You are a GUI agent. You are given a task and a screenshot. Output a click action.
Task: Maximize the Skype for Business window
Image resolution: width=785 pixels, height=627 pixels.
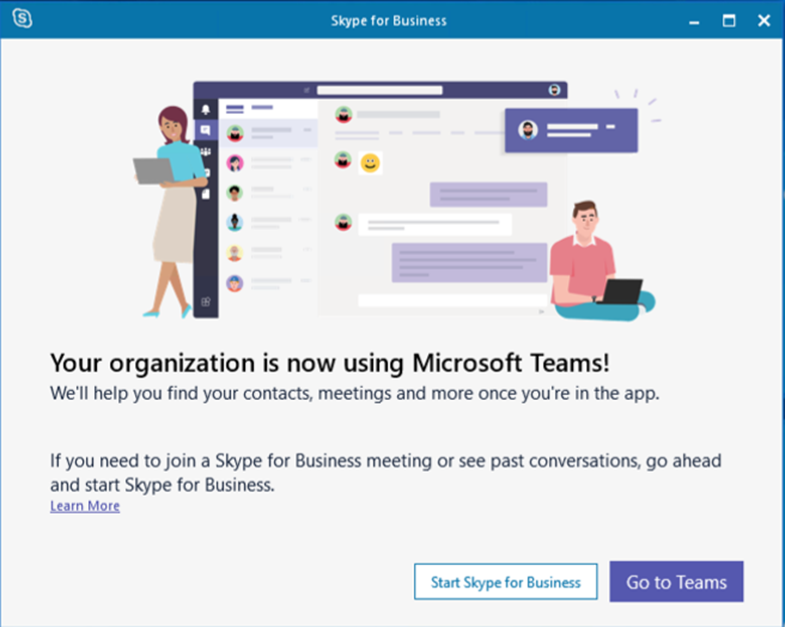click(x=729, y=21)
